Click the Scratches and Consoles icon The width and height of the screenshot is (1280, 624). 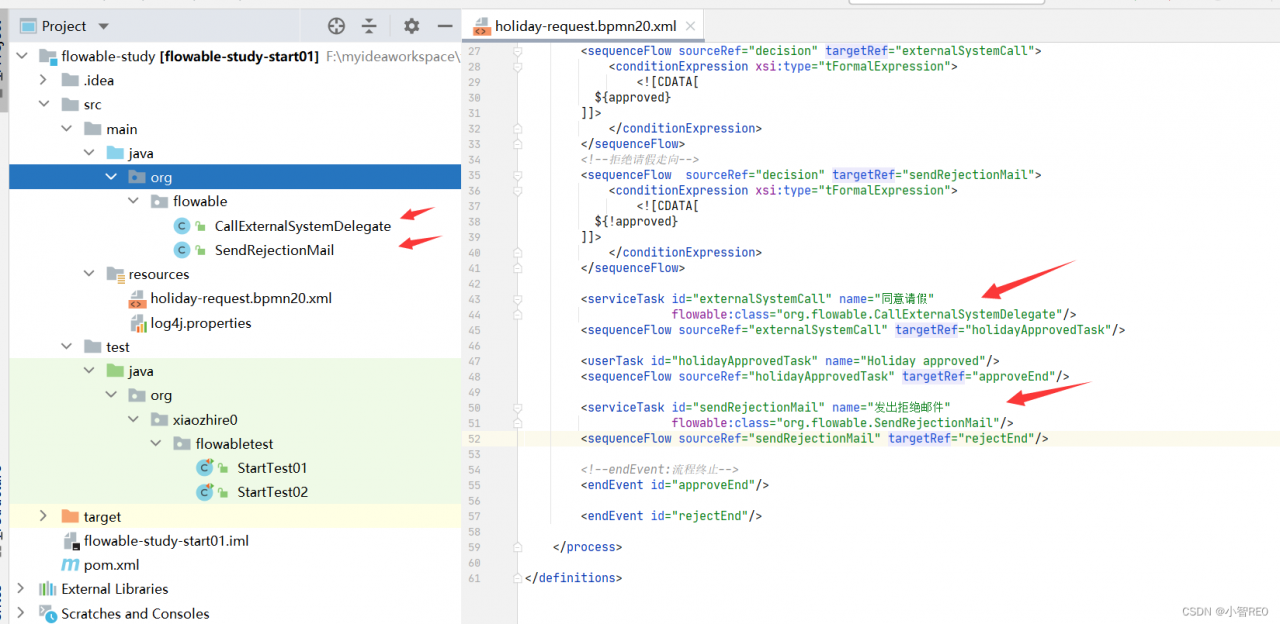47,613
